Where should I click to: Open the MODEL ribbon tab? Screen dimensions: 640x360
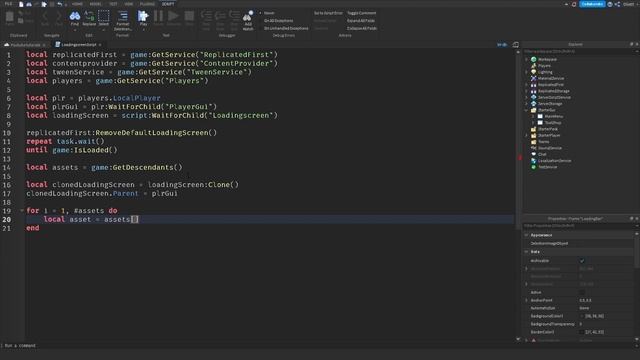click(95, 4)
